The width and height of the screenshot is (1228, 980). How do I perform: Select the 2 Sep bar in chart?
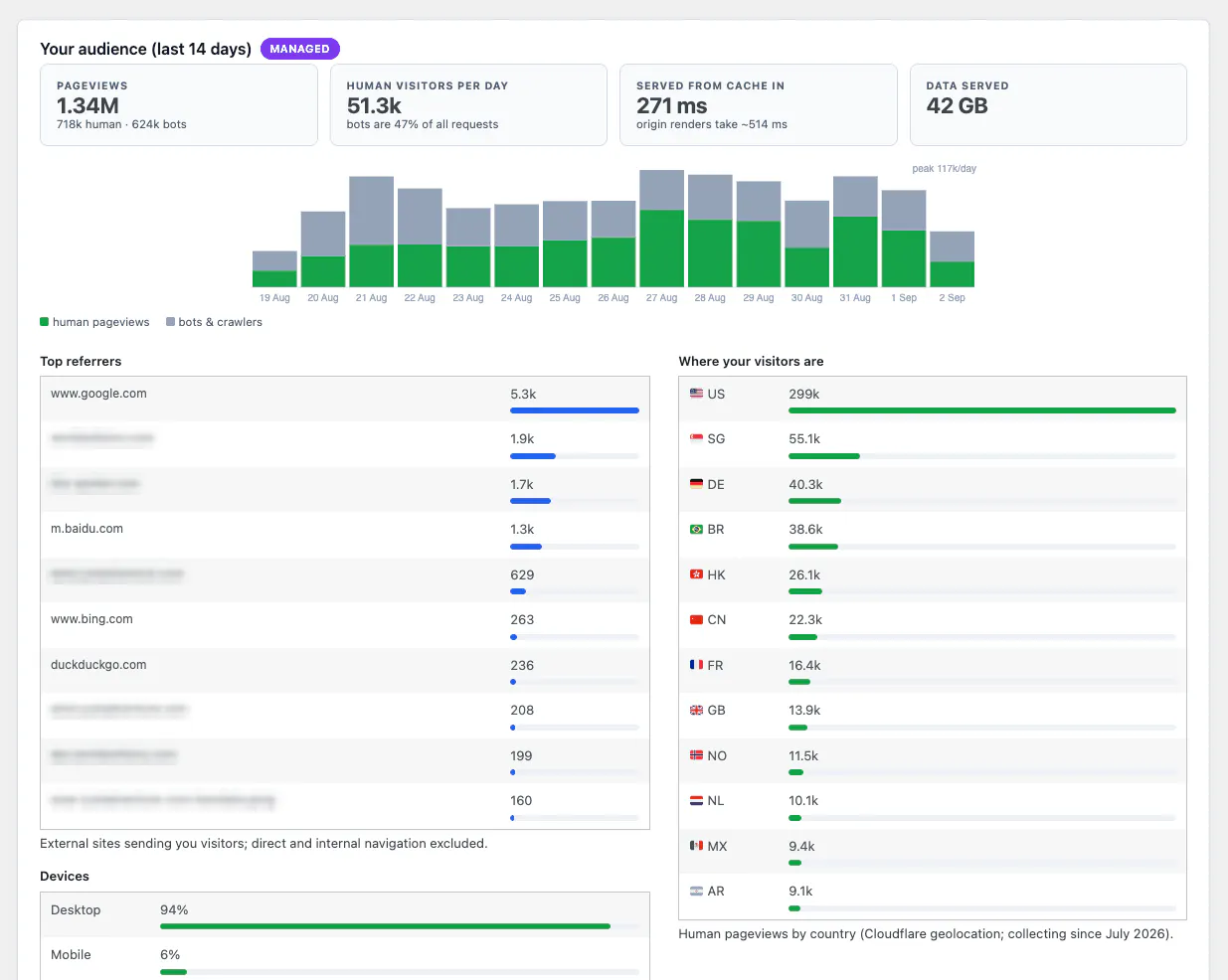point(952,259)
